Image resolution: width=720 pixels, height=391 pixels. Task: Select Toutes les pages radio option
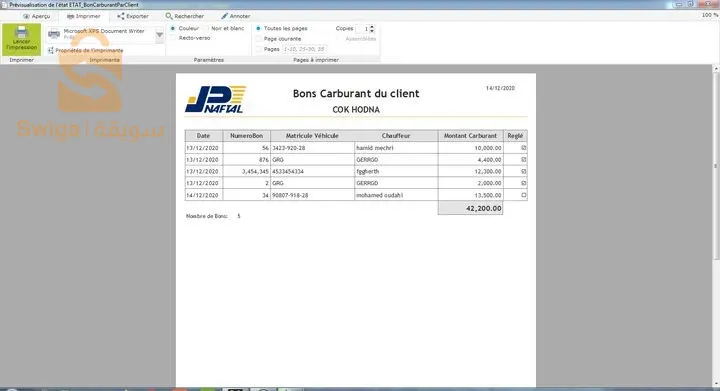pos(259,28)
